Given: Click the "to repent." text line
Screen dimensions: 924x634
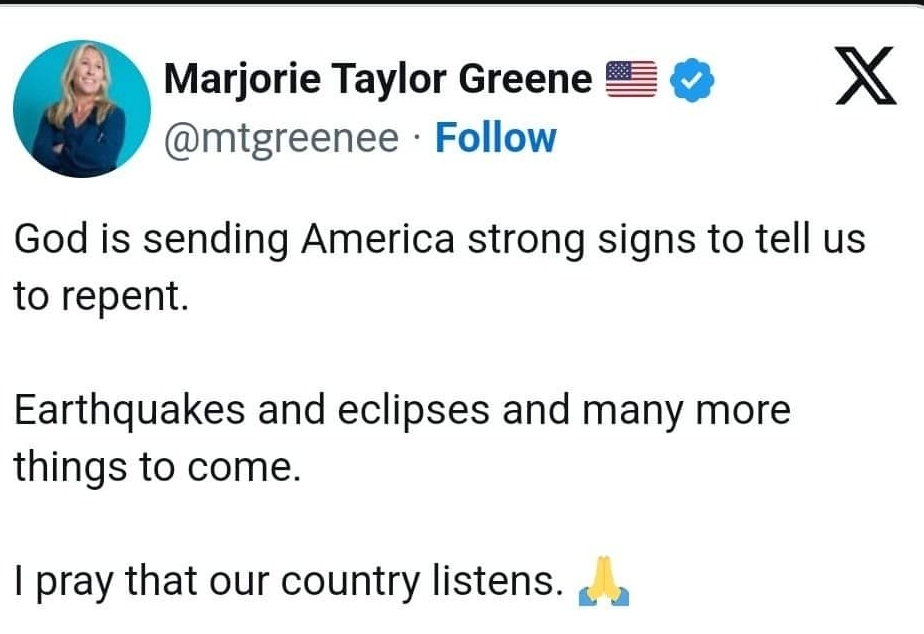Looking at the screenshot, I should point(101,296).
